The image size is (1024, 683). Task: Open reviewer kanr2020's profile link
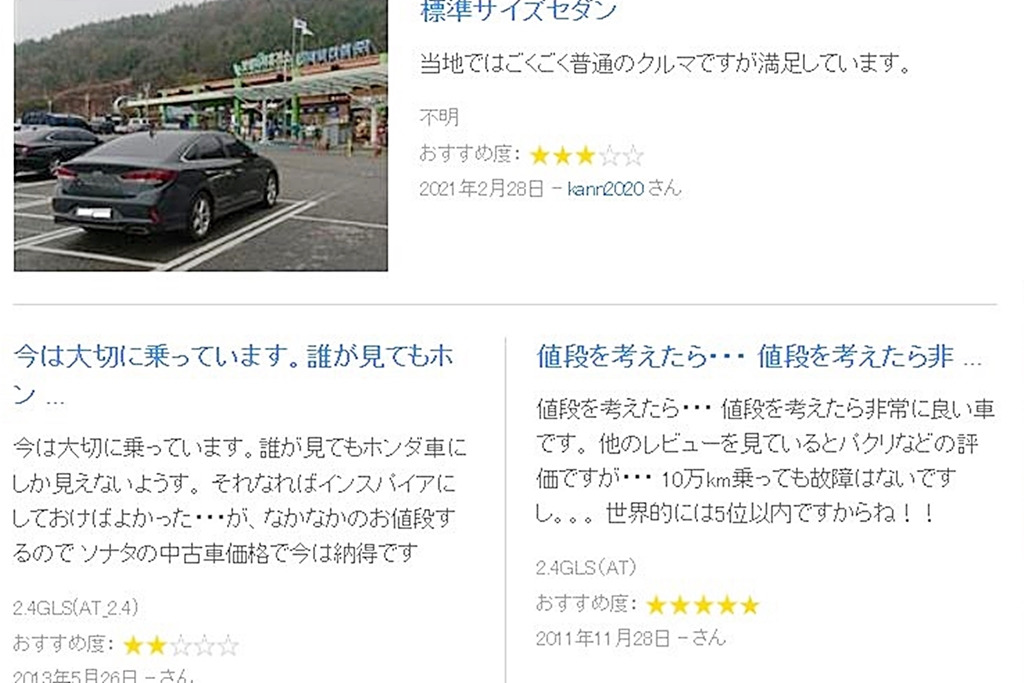(x=606, y=189)
